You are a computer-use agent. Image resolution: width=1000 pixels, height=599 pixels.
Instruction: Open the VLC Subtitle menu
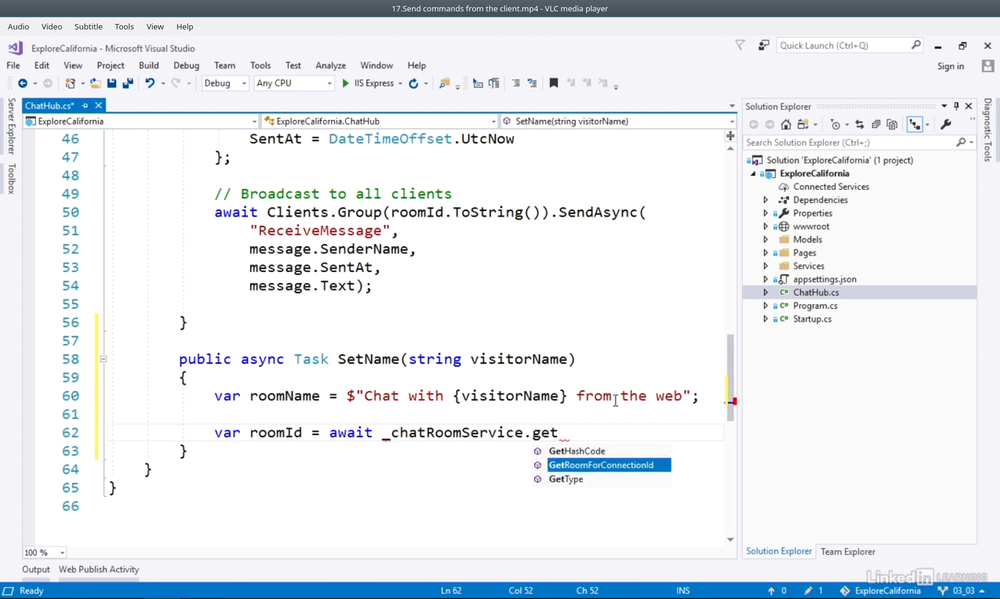pyautogui.click(x=88, y=27)
